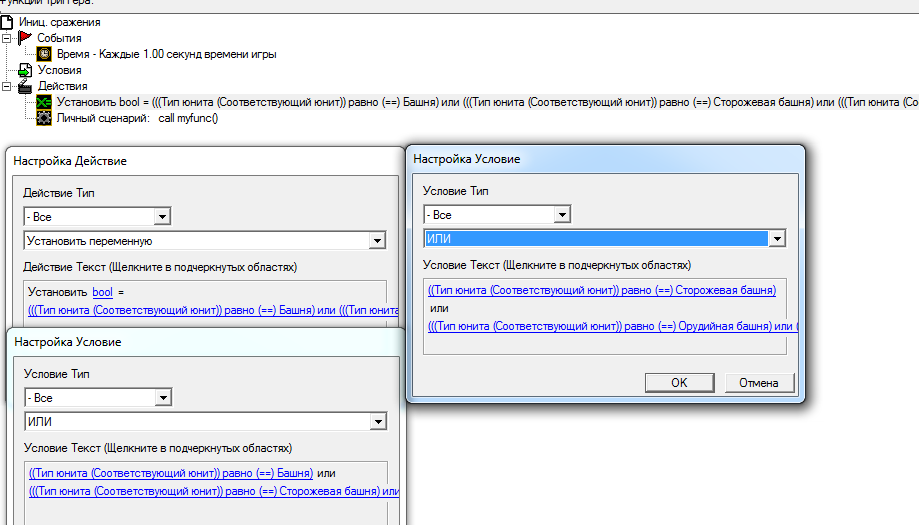Select the События tree label
This screenshot has height=525, width=919.
coord(59,38)
